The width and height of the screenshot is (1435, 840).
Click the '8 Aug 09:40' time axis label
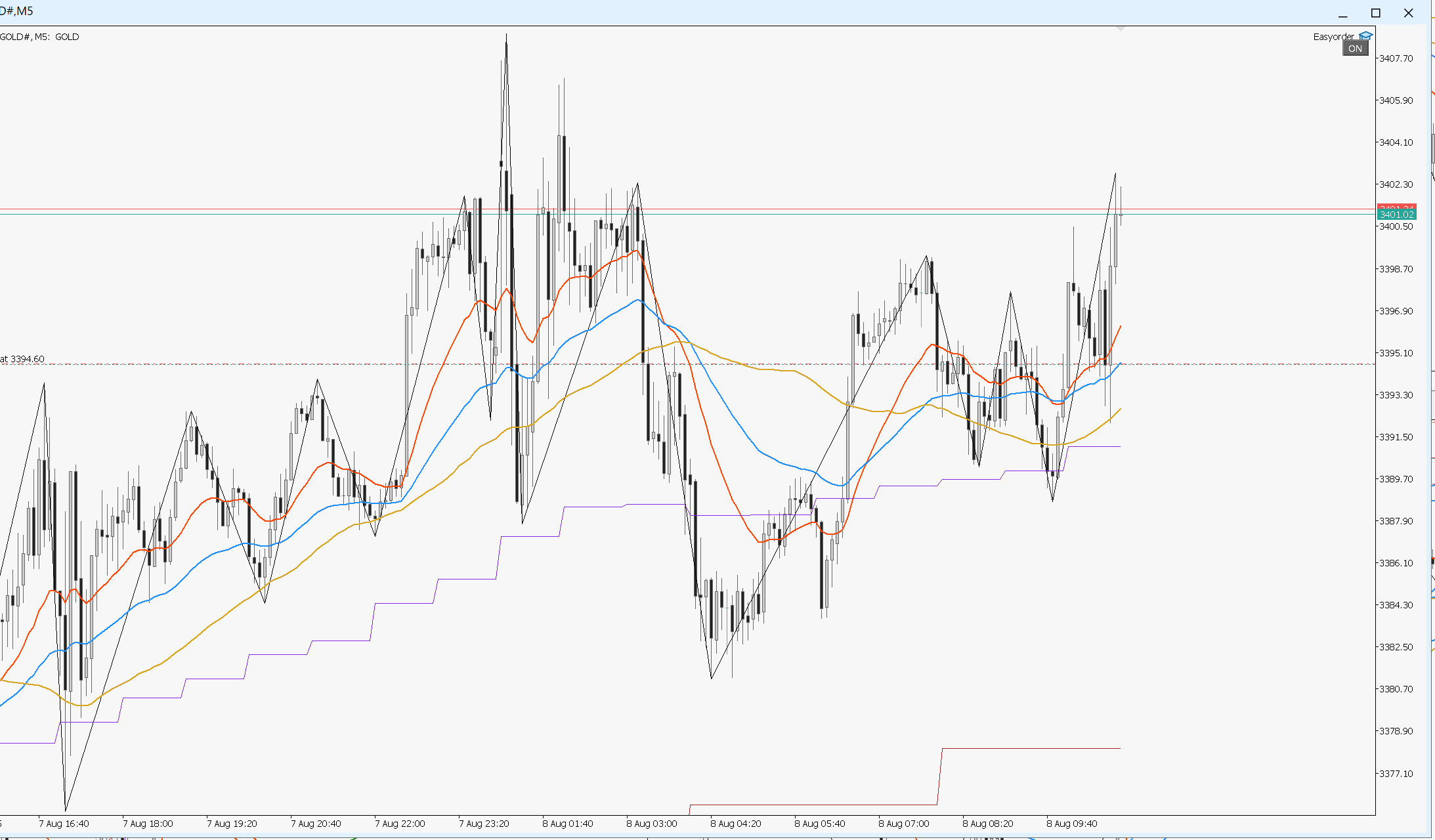click(1072, 824)
